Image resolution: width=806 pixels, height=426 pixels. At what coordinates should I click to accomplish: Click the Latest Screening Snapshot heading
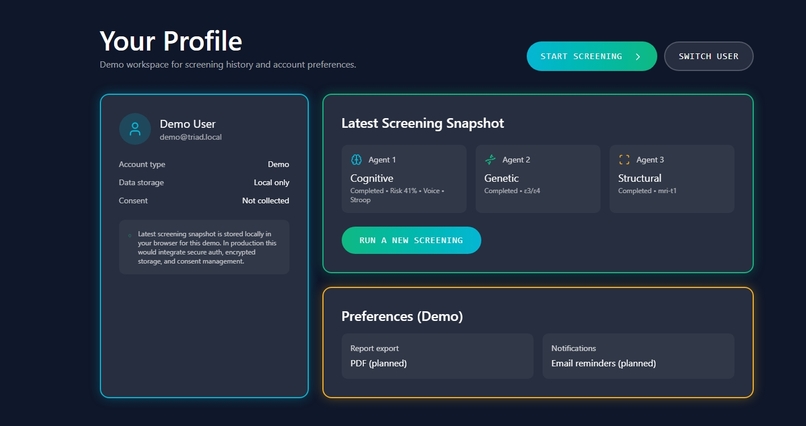pos(423,123)
